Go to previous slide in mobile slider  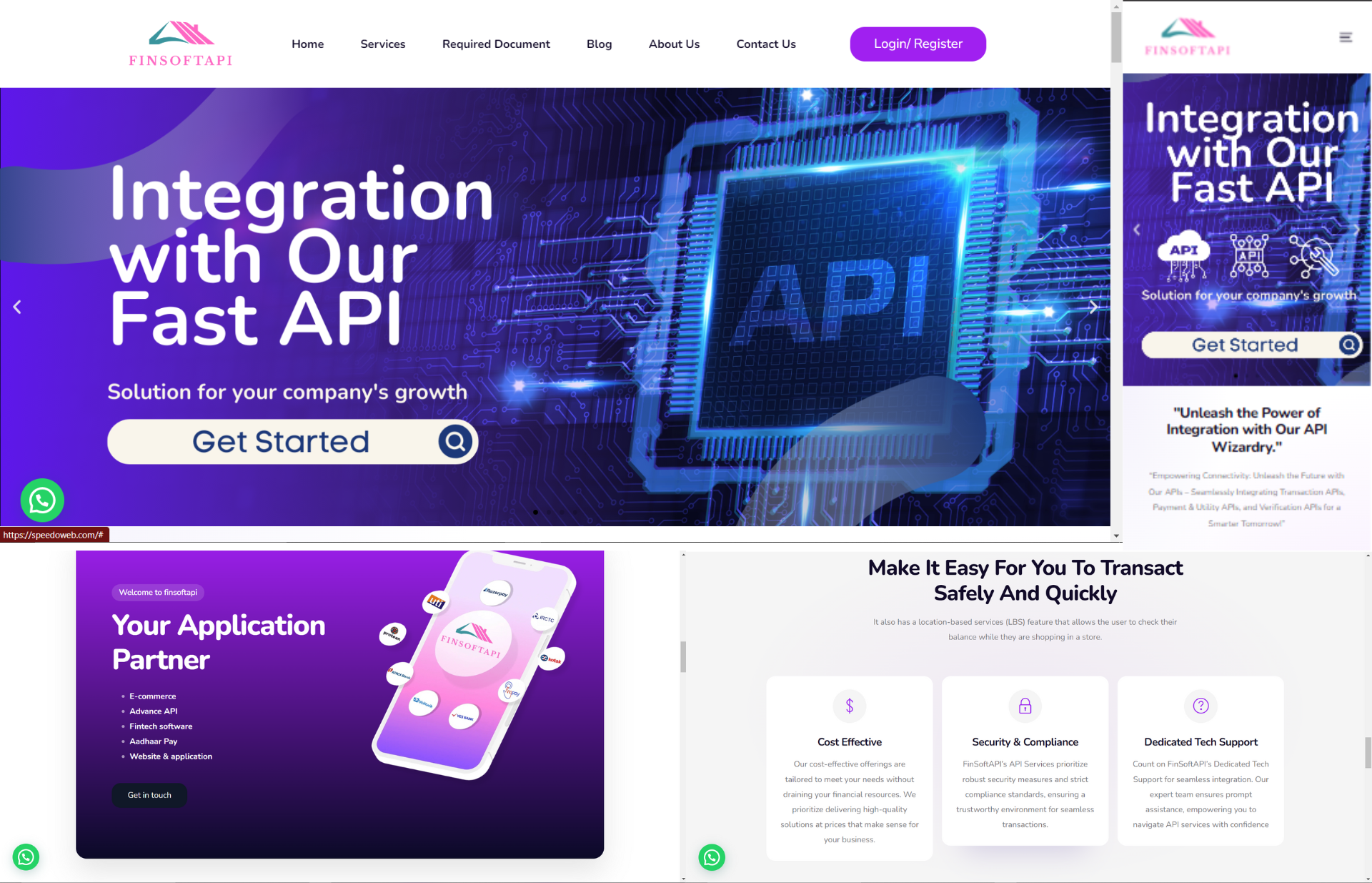pyautogui.click(x=1137, y=230)
